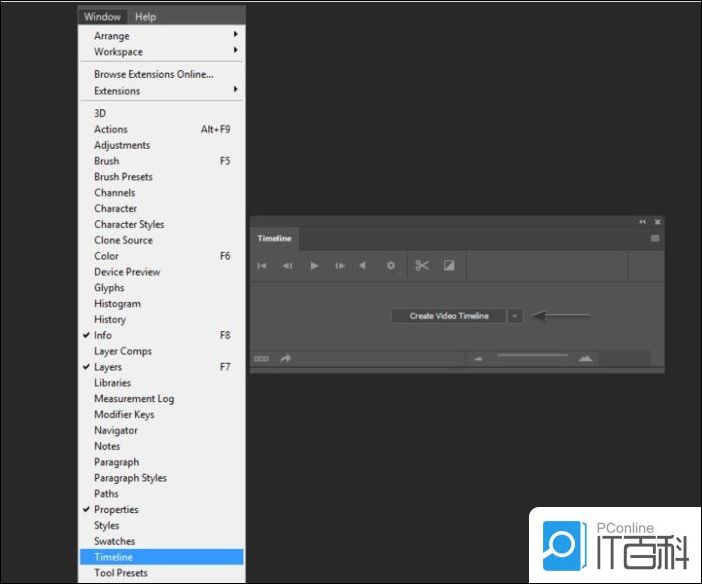This screenshot has height=584, width=702.
Task: Open the dropdown next to Create Video Timeline
Action: pyautogui.click(x=514, y=316)
